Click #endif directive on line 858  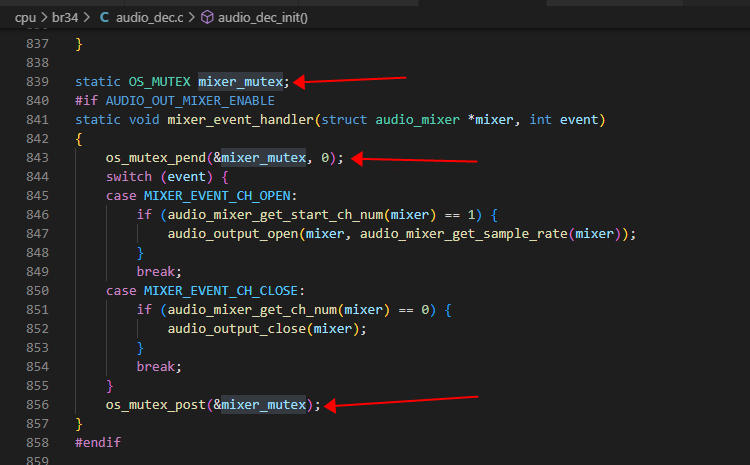[98, 443]
